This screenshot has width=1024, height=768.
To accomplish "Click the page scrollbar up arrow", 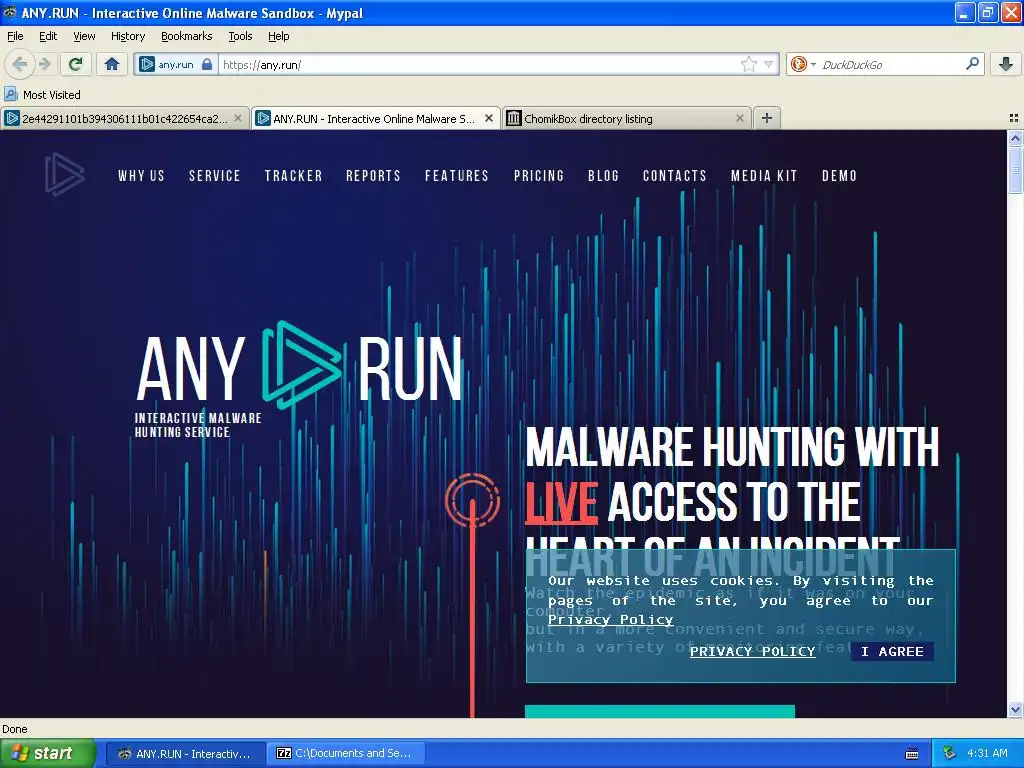I will coord(1015,138).
